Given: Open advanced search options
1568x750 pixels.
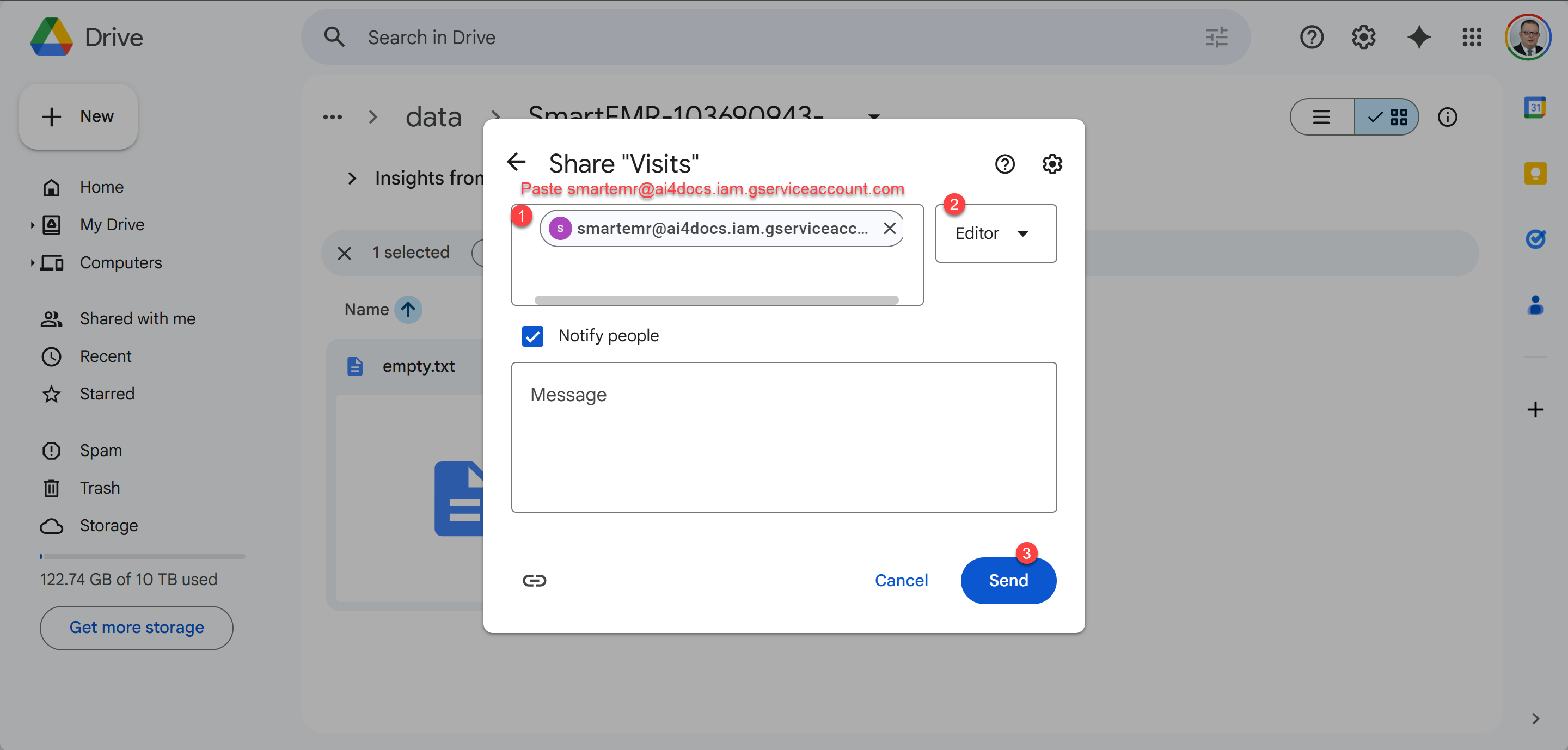Looking at the screenshot, I should (1216, 37).
